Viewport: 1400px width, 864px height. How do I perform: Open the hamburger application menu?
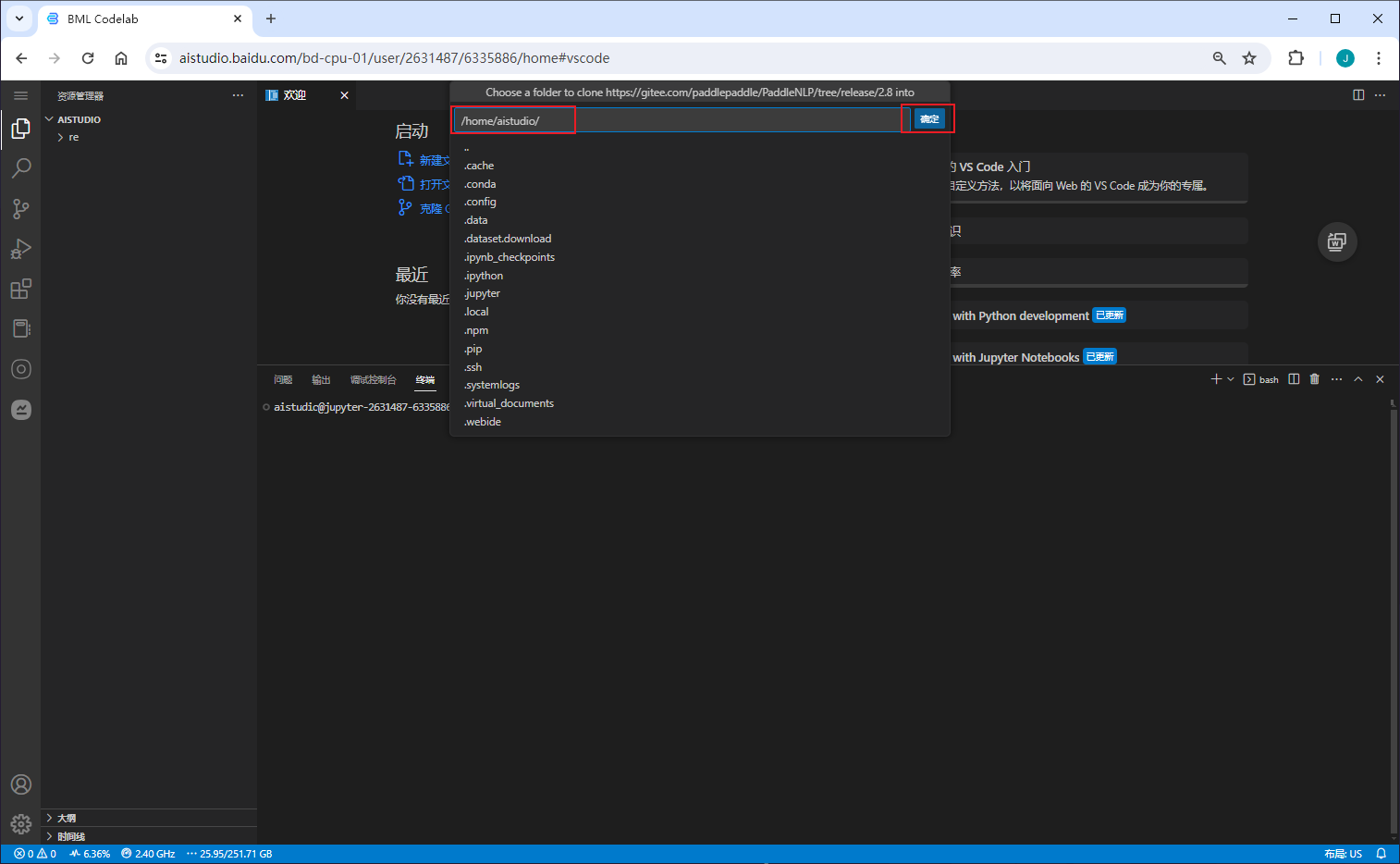click(x=20, y=95)
